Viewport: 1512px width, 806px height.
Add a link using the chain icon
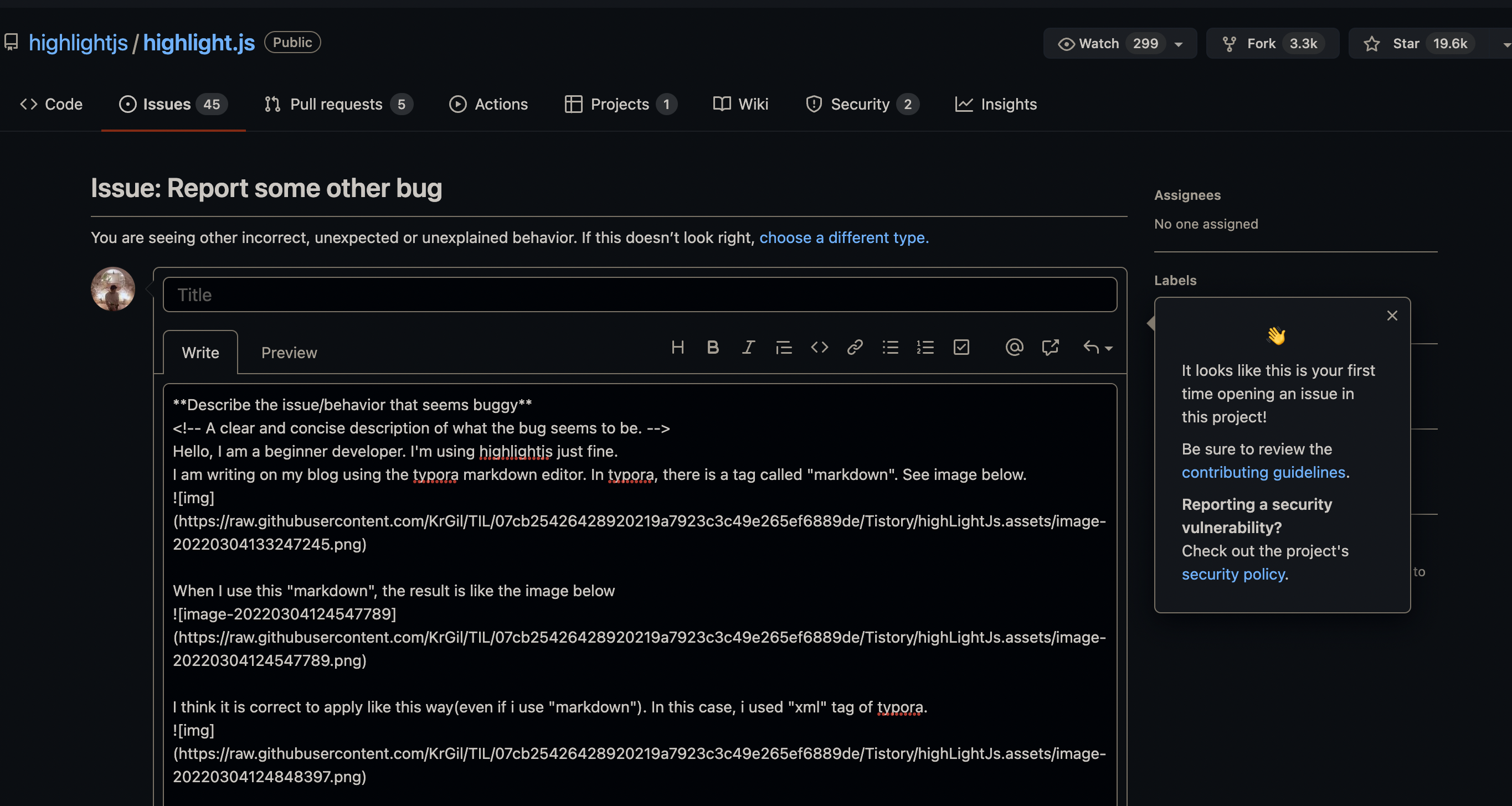click(x=855, y=348)
